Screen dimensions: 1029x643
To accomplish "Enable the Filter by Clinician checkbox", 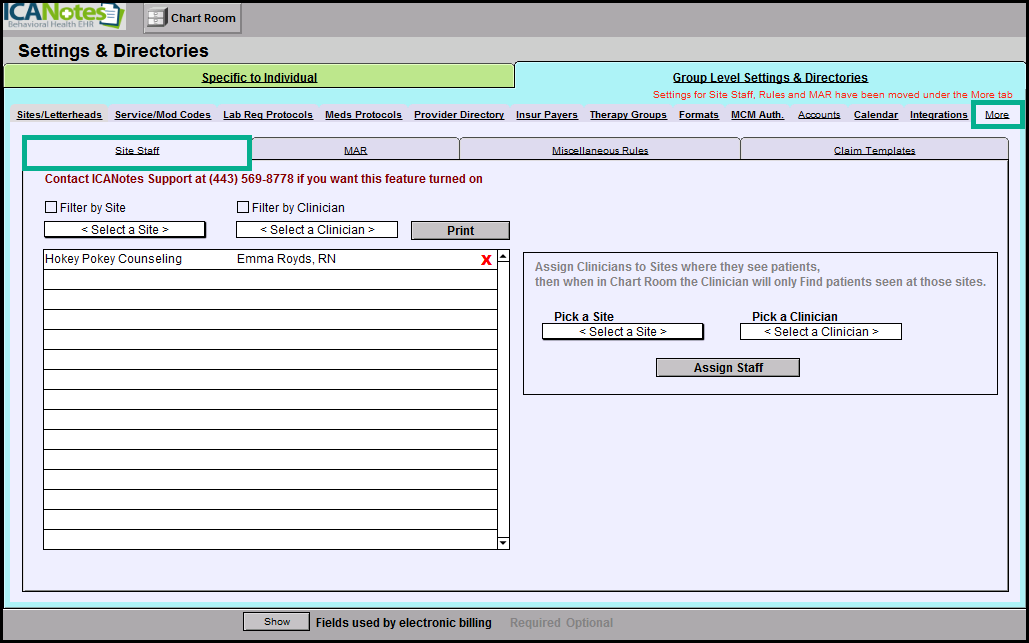I will (243, 208).
